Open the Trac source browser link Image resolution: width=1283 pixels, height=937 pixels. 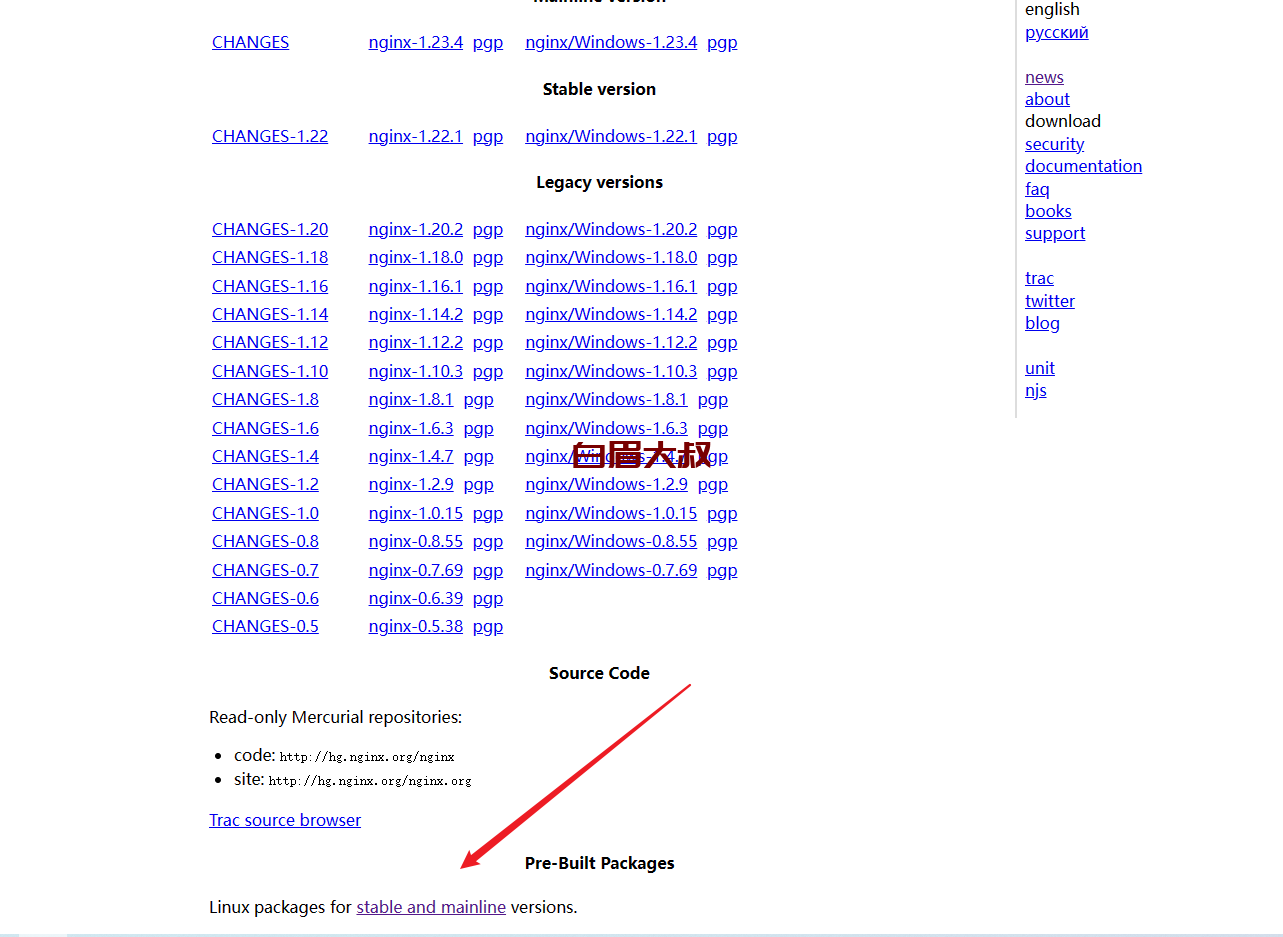tap(285, 820)
